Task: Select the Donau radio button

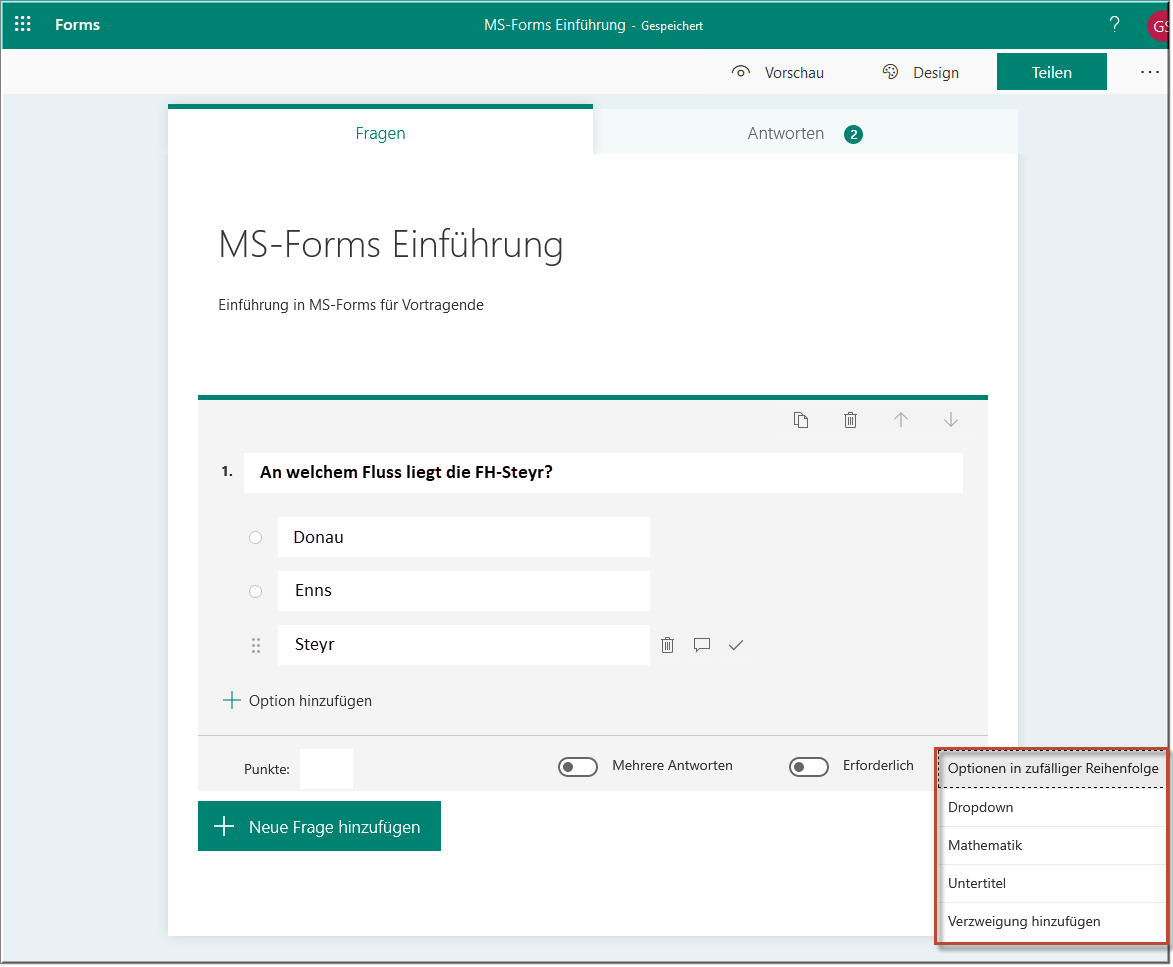Action: click(256, 537)
